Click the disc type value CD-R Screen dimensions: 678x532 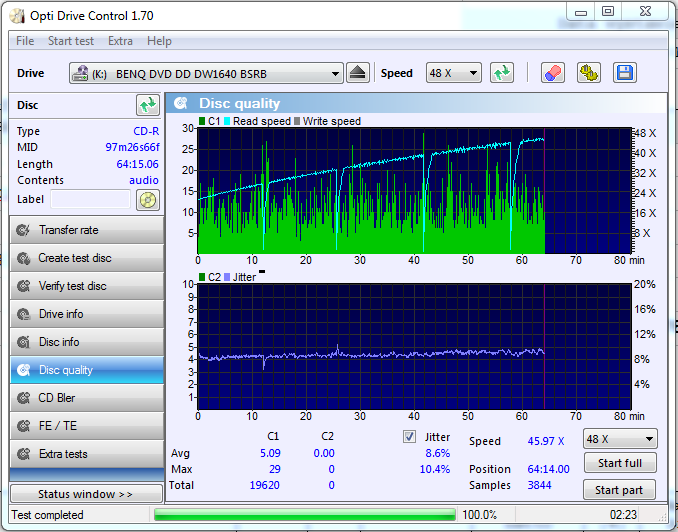pyautogui.click(x=146, y=131)
